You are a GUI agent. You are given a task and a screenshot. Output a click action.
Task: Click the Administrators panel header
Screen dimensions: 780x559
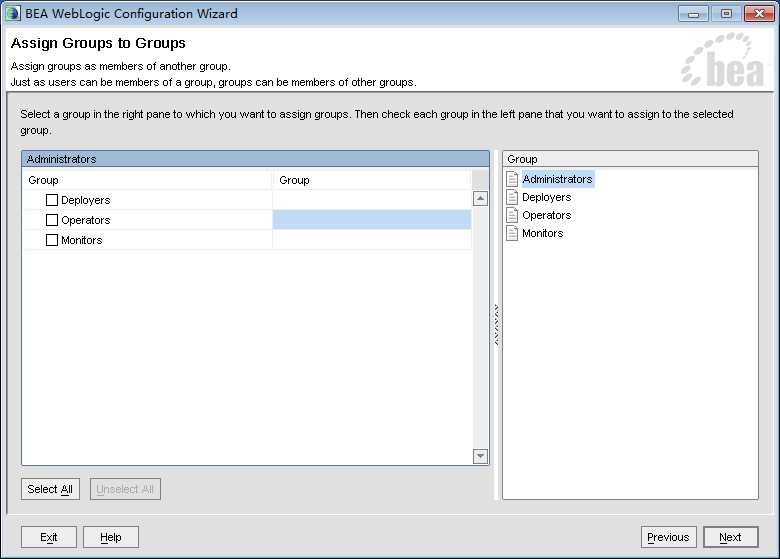[x=255, y=159]
